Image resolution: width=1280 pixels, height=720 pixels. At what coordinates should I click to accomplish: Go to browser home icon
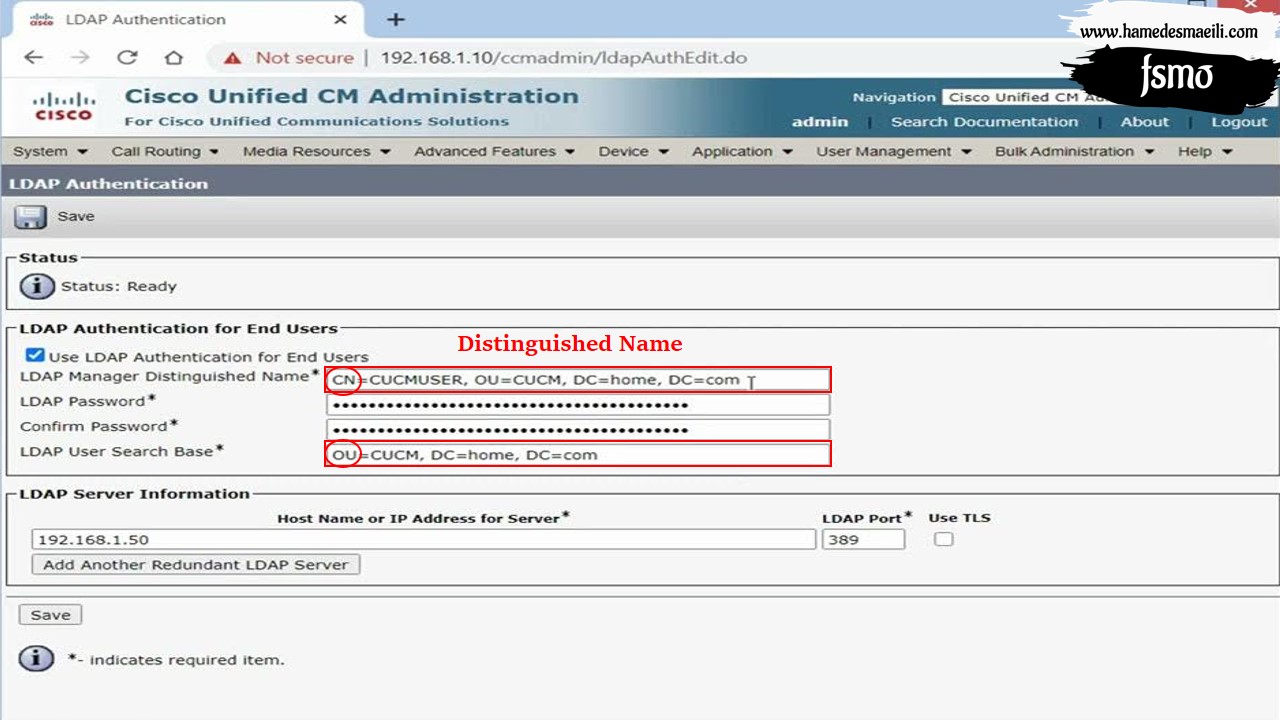[x=174, y=57]
